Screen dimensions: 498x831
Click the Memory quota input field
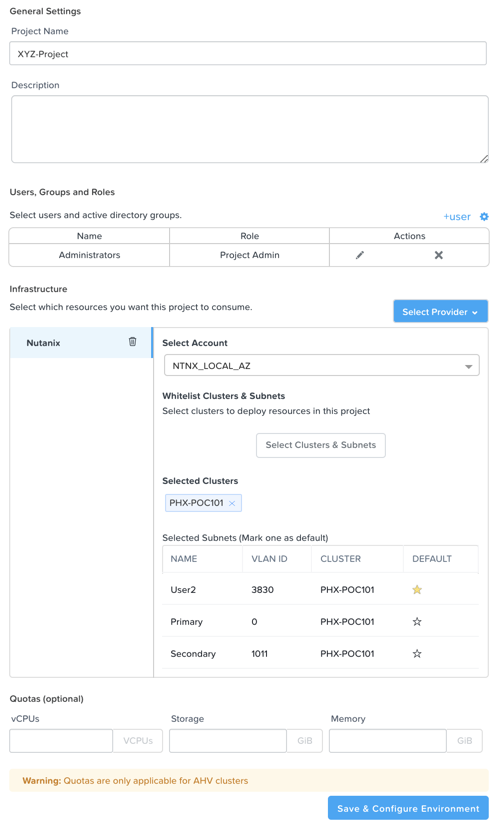[x=387, y=740]
